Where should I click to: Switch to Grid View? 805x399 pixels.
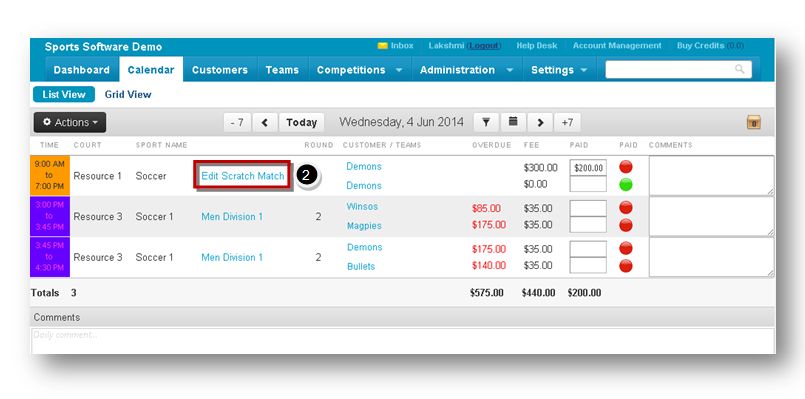(x=128, y=94)
